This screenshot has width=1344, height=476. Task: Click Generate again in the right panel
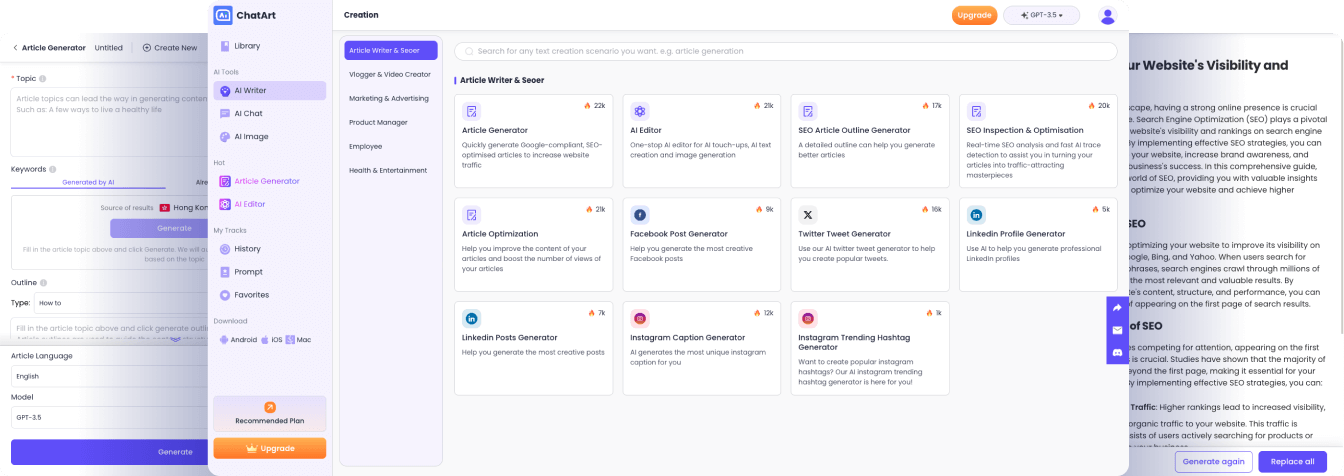coord(1213,461)
